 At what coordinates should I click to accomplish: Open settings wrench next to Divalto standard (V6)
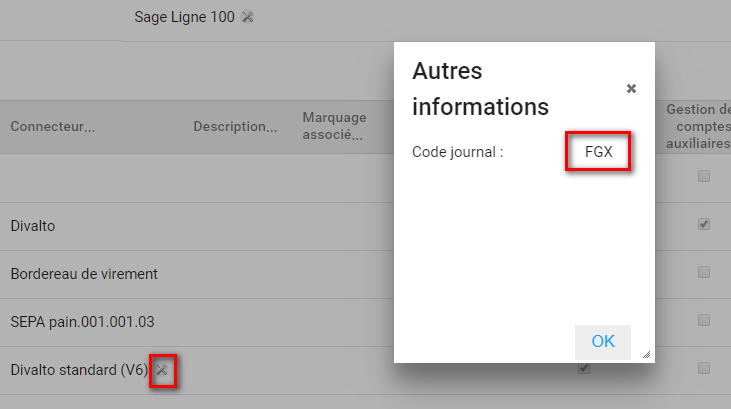(163, 370)
